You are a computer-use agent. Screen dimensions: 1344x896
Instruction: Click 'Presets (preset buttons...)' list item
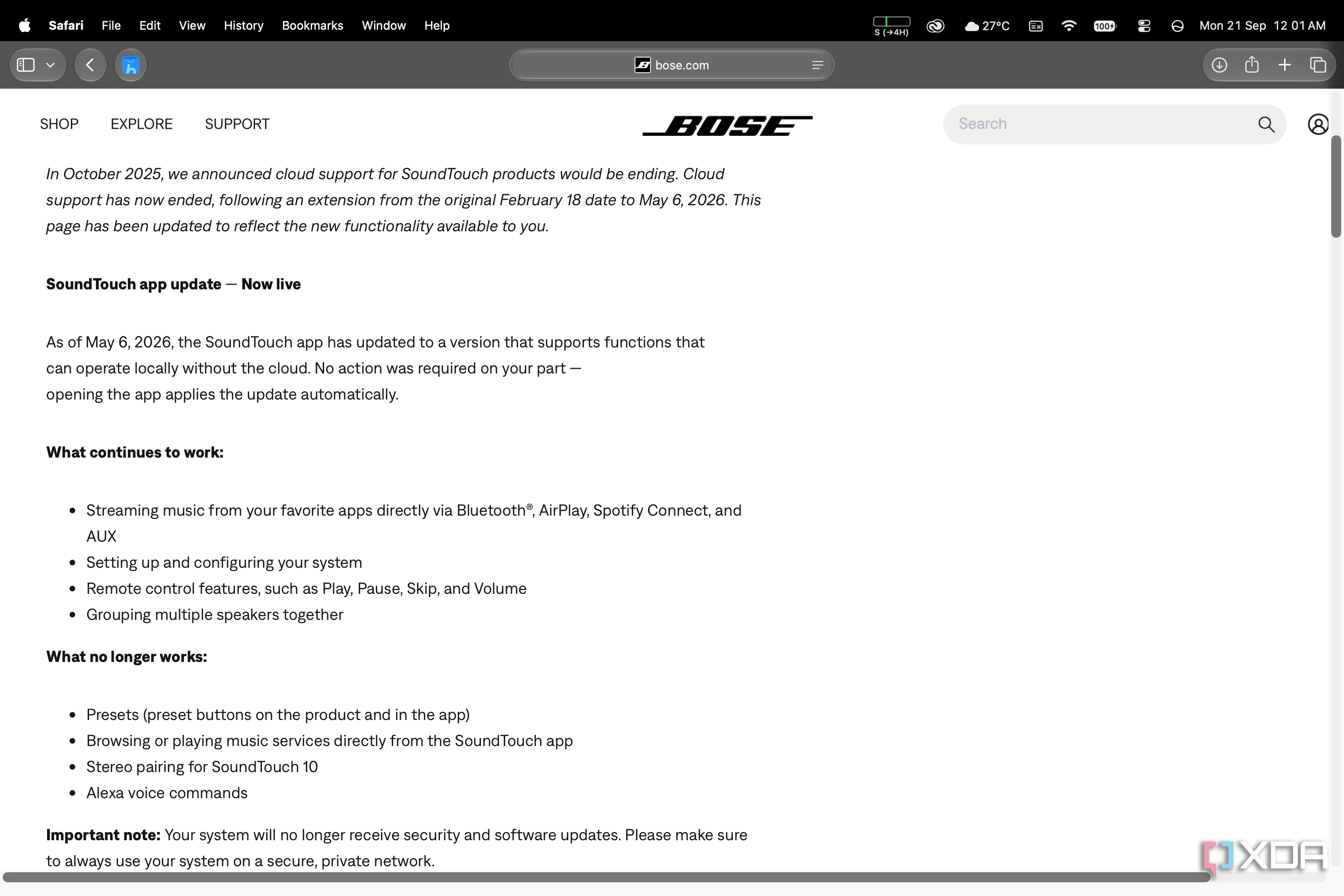tap(278, 715)
